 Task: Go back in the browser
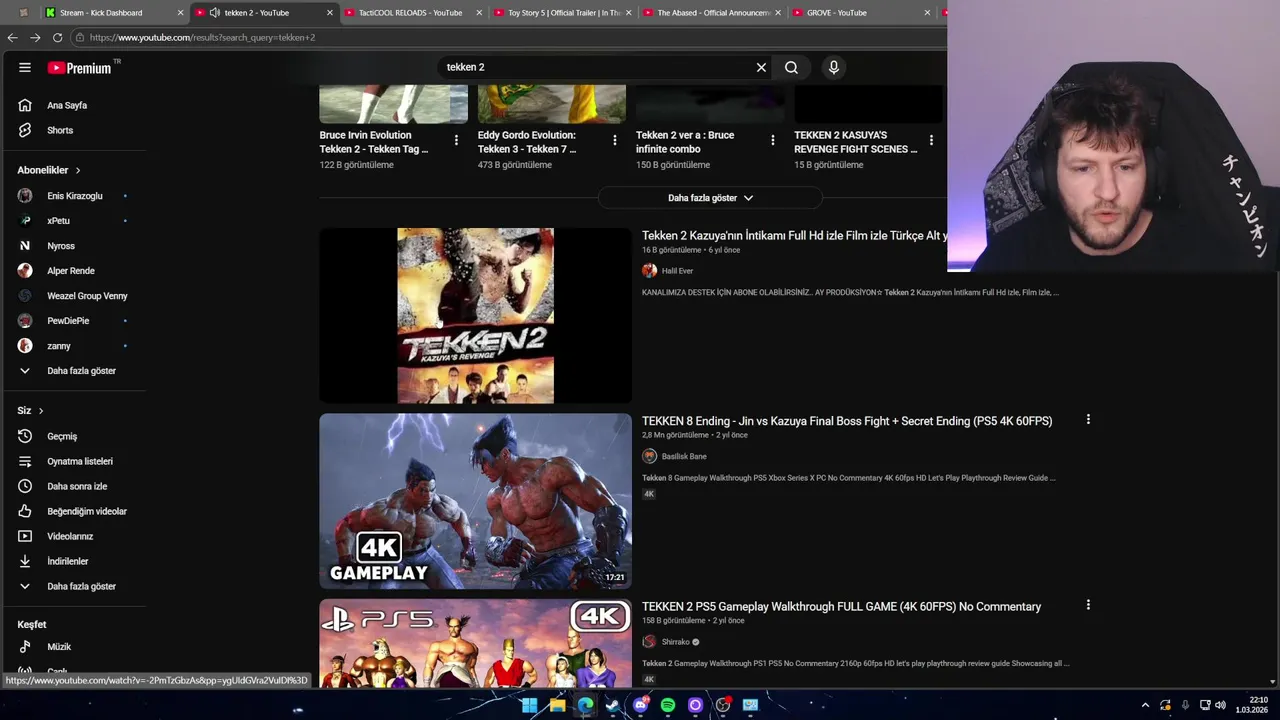[12, 37]
